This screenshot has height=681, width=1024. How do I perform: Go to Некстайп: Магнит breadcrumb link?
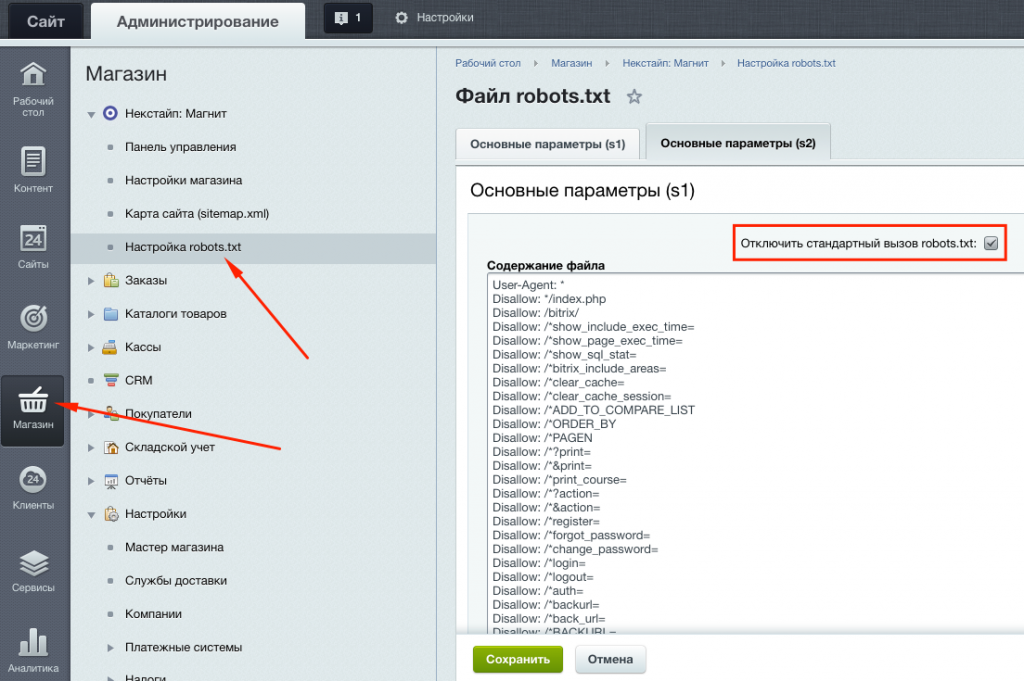(x=665, y=63)
